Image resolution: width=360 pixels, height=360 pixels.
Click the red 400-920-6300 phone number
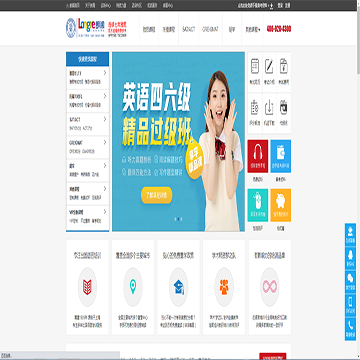279,29
